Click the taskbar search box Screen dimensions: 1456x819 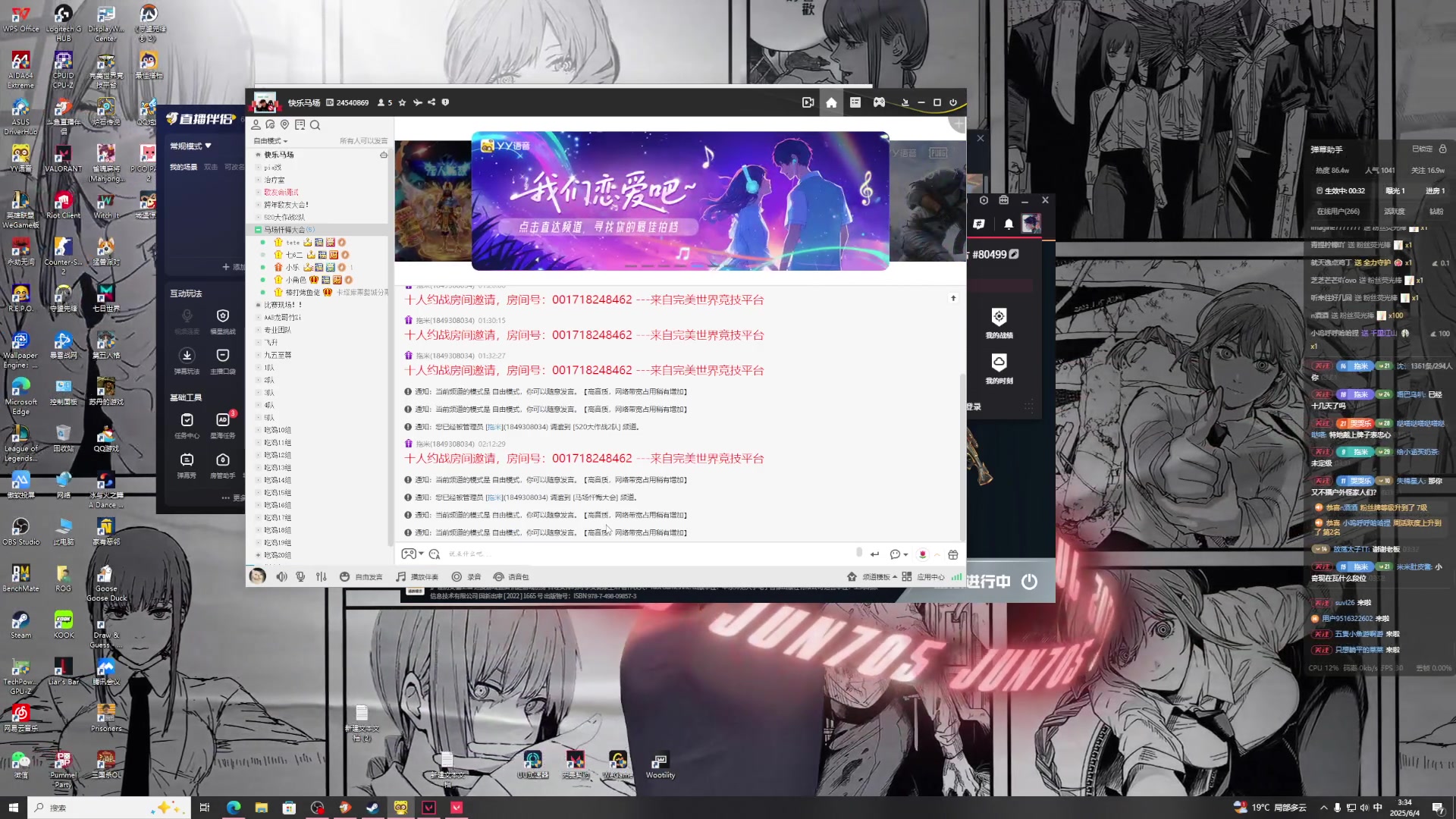click(x=108, y=808)
